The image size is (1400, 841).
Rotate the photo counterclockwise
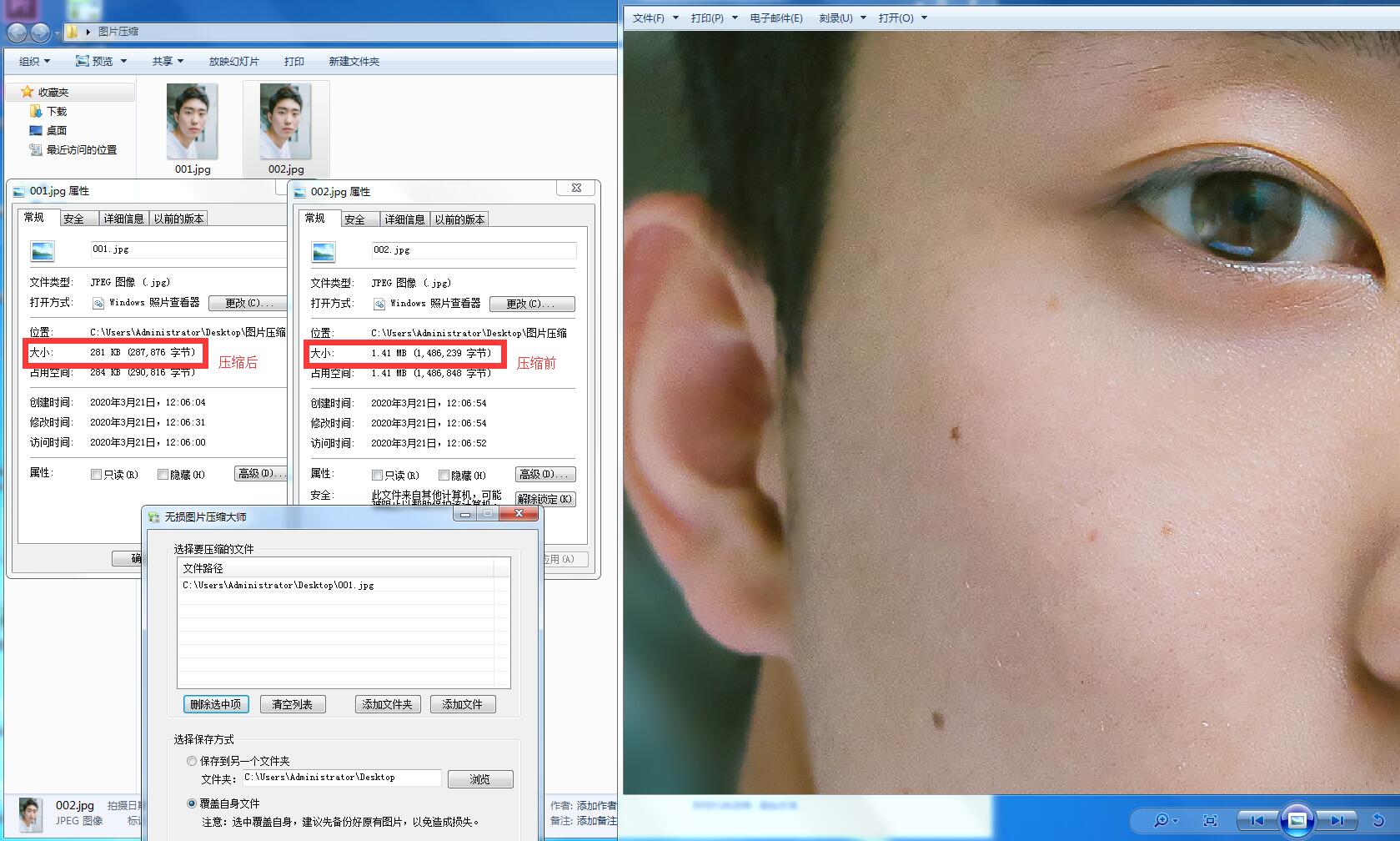click(x=1378, y=820)
